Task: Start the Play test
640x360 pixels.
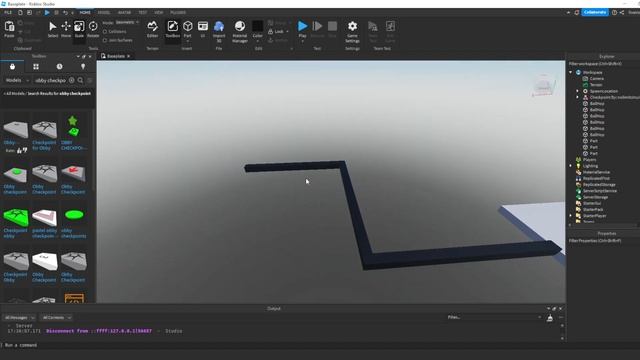Action: point(302,29)
